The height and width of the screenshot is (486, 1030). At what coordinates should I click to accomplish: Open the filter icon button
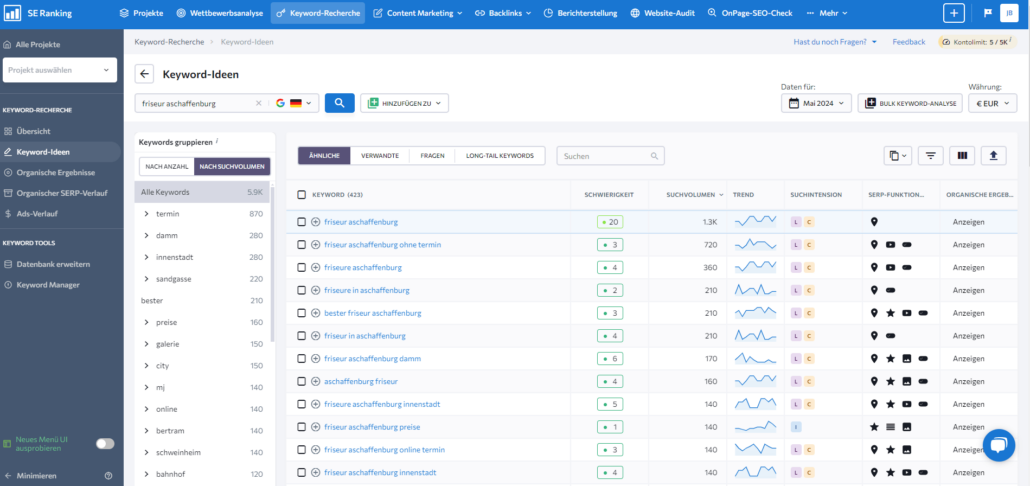click(930, 156)
